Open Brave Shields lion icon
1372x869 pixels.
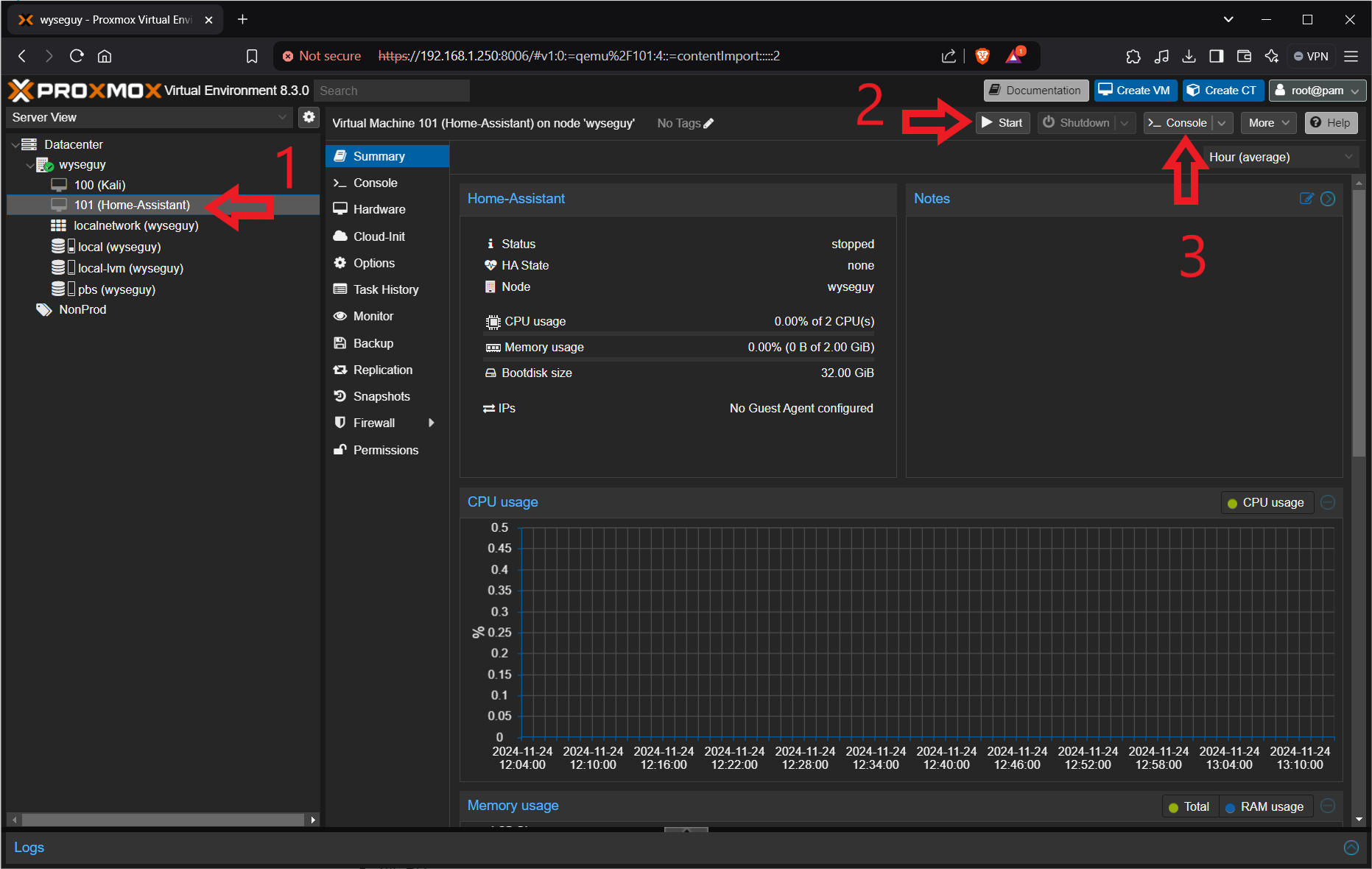tap(982, 56)
